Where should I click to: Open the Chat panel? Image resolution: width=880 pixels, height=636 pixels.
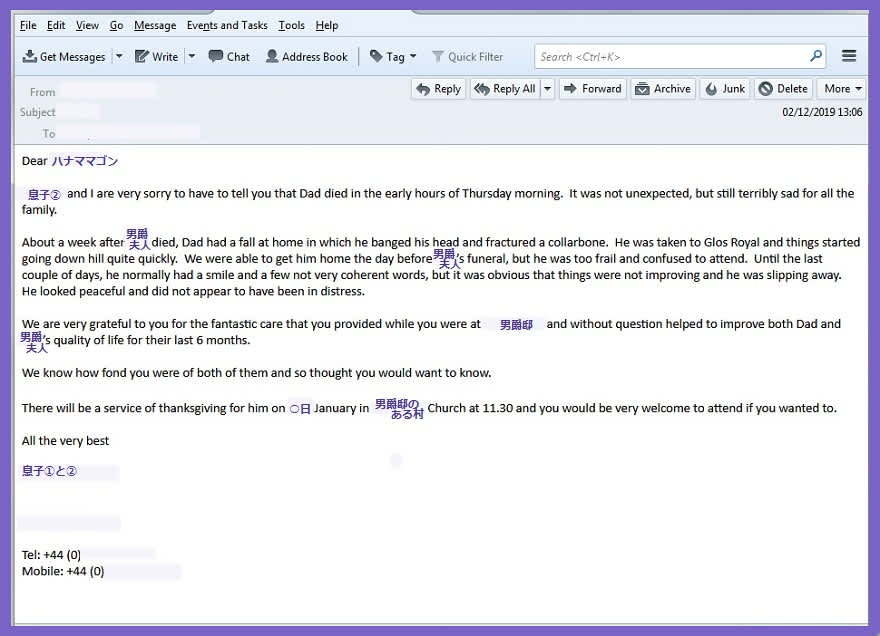229,57
